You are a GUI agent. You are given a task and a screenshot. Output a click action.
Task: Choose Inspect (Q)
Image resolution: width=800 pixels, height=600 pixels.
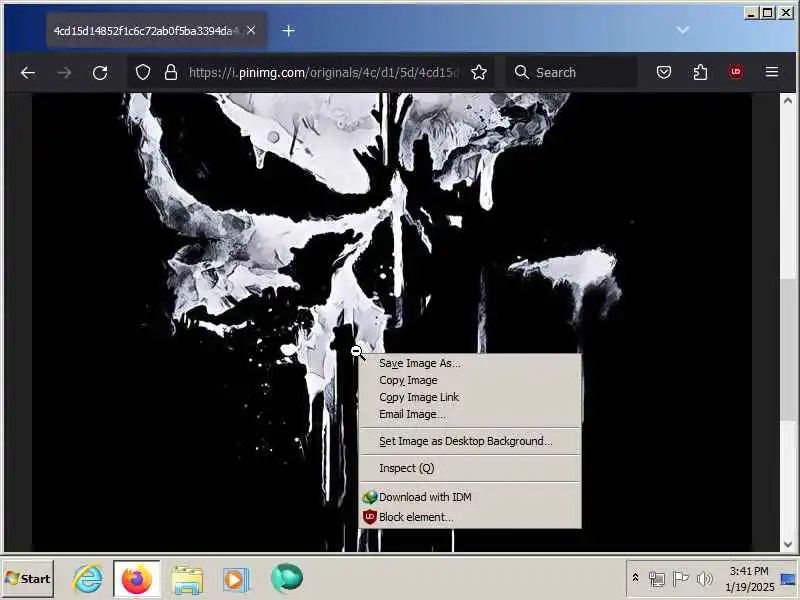470,468
